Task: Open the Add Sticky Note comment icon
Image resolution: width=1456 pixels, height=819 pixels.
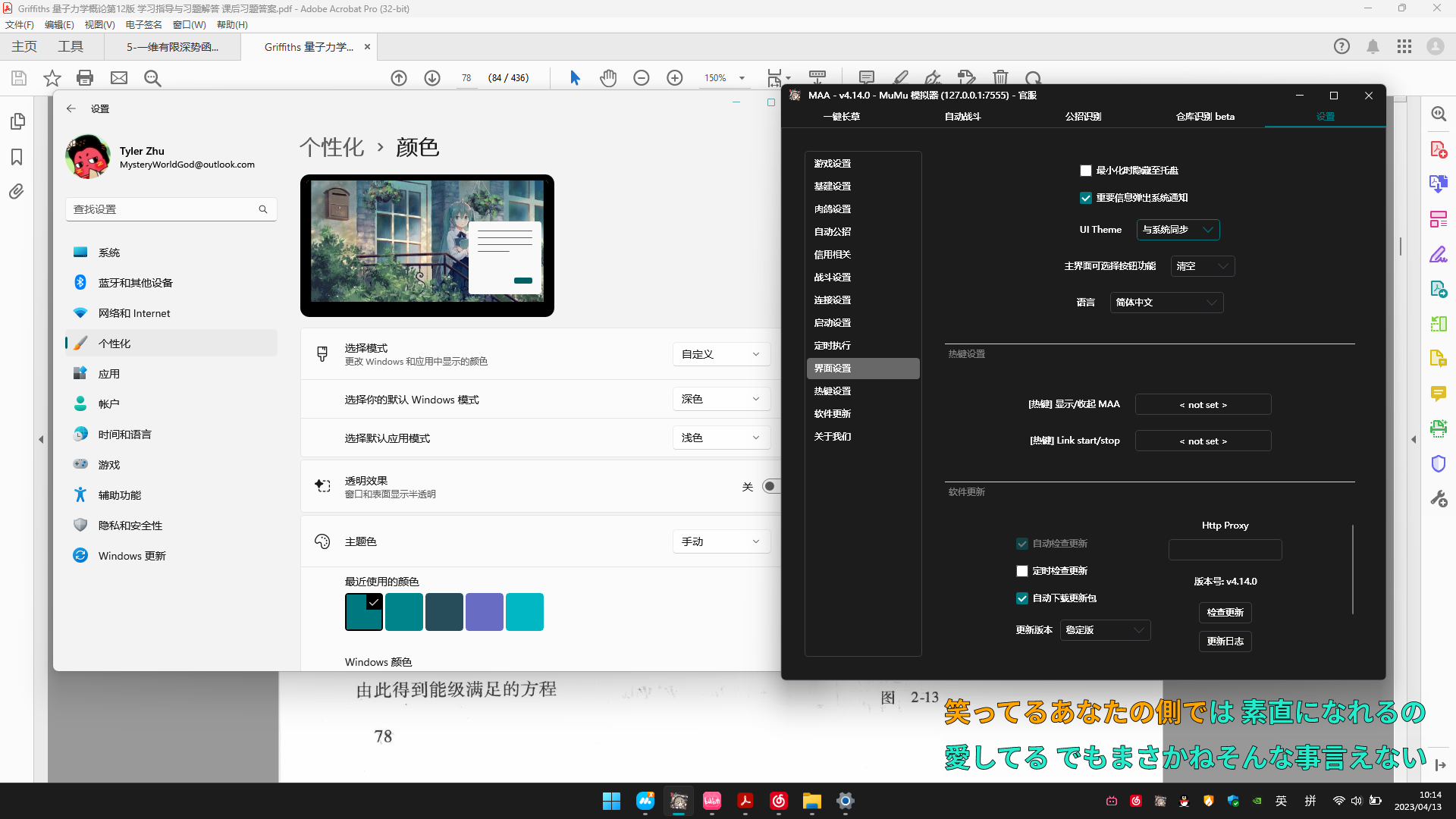Action: coord(867,77)
